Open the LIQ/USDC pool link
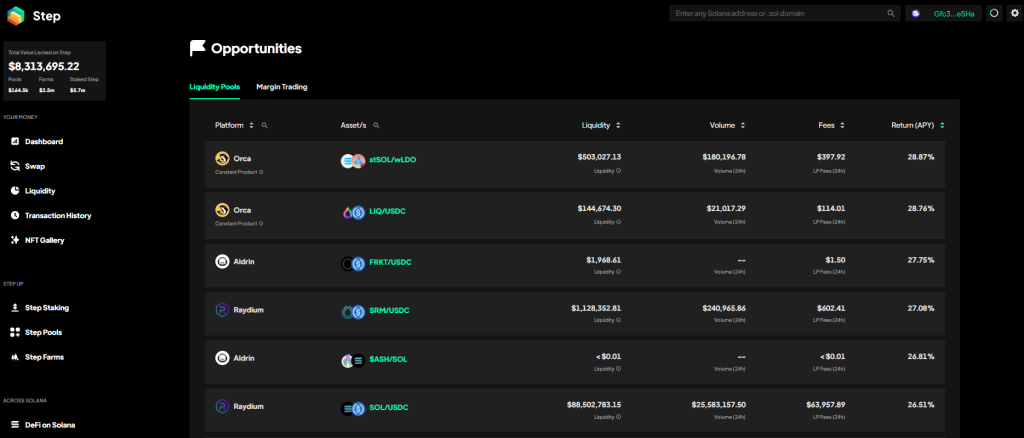This screenshot has height=438, width=1024. 387,211
